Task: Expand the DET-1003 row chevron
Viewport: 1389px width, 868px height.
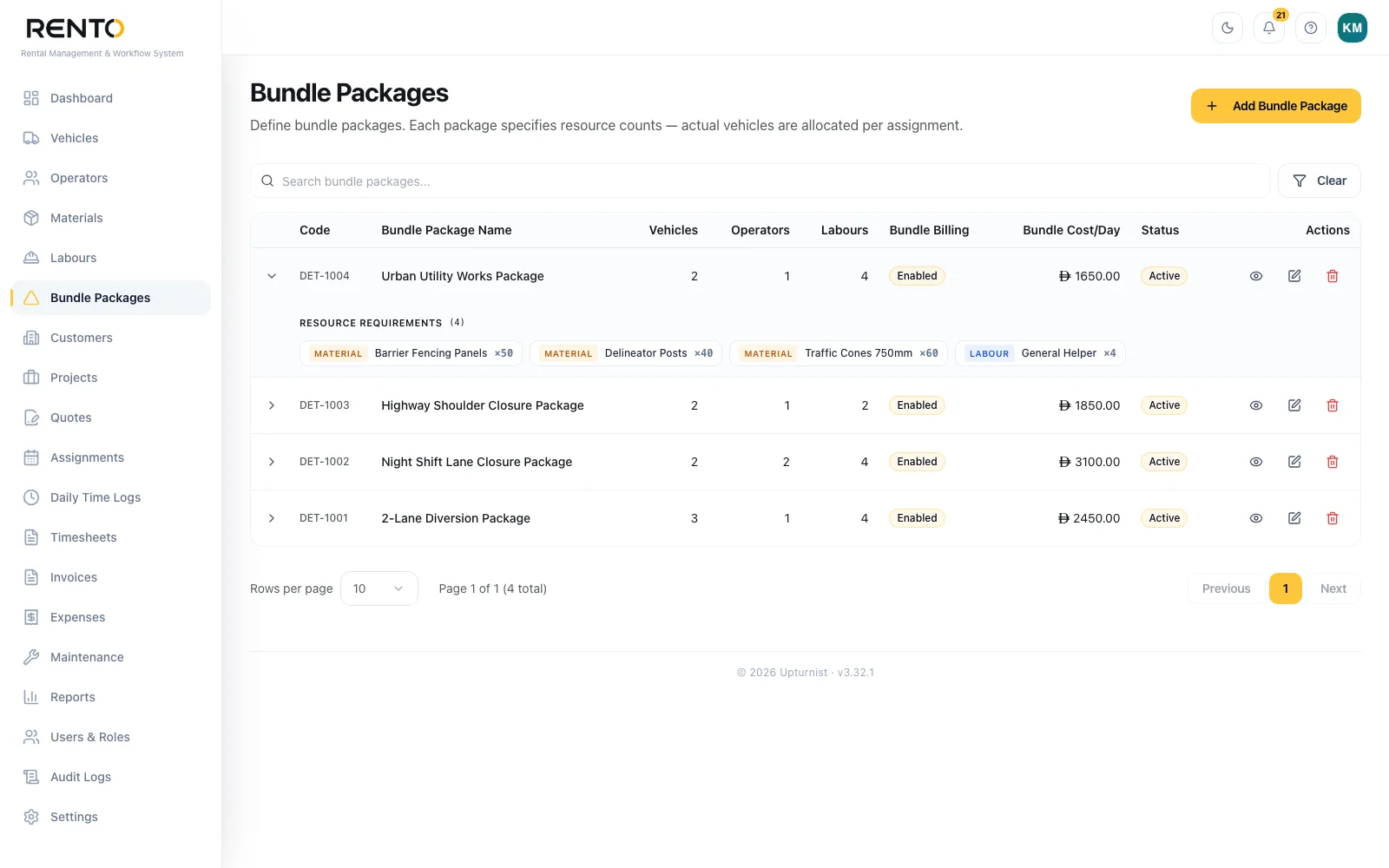Action: [x=272, y=405]
